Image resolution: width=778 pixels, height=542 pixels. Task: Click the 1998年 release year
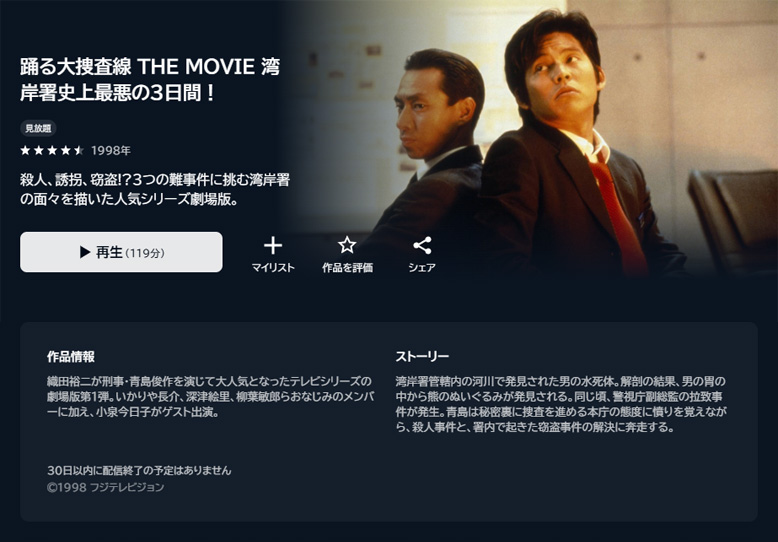click(111, 150)
